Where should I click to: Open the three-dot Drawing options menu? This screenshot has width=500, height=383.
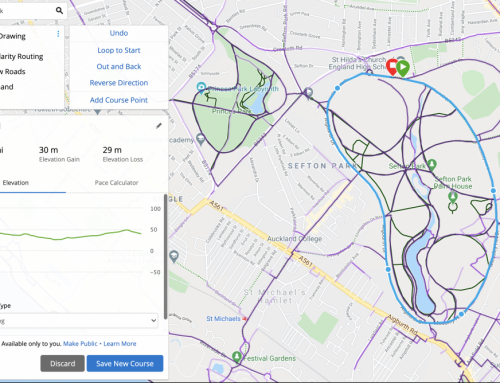pyautogui.click(x=58, y=34)
